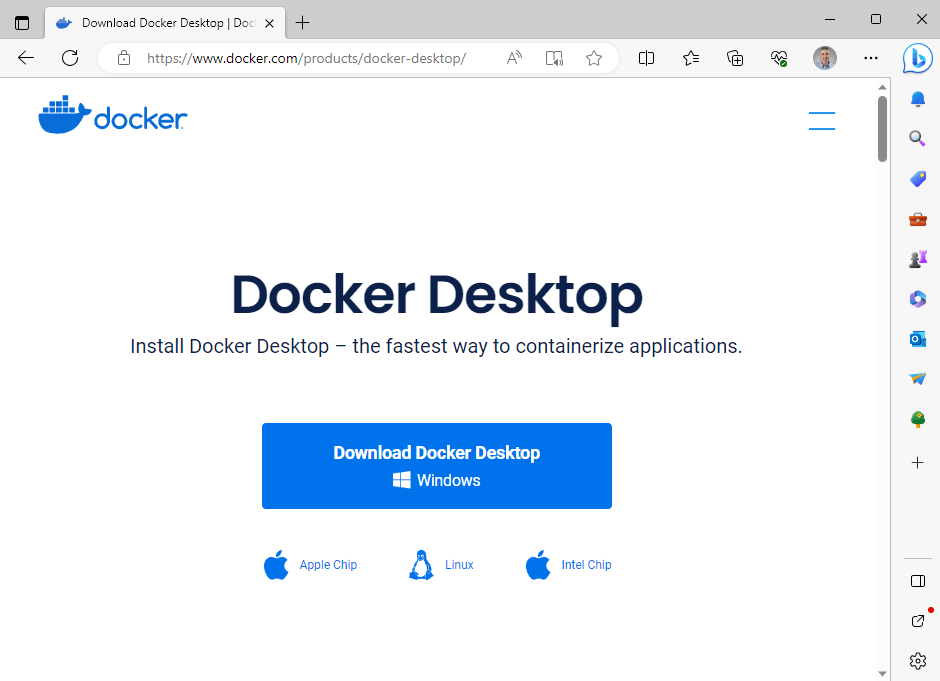
Task: Open the Docker hamburger navigation menu
Action: 821,120
